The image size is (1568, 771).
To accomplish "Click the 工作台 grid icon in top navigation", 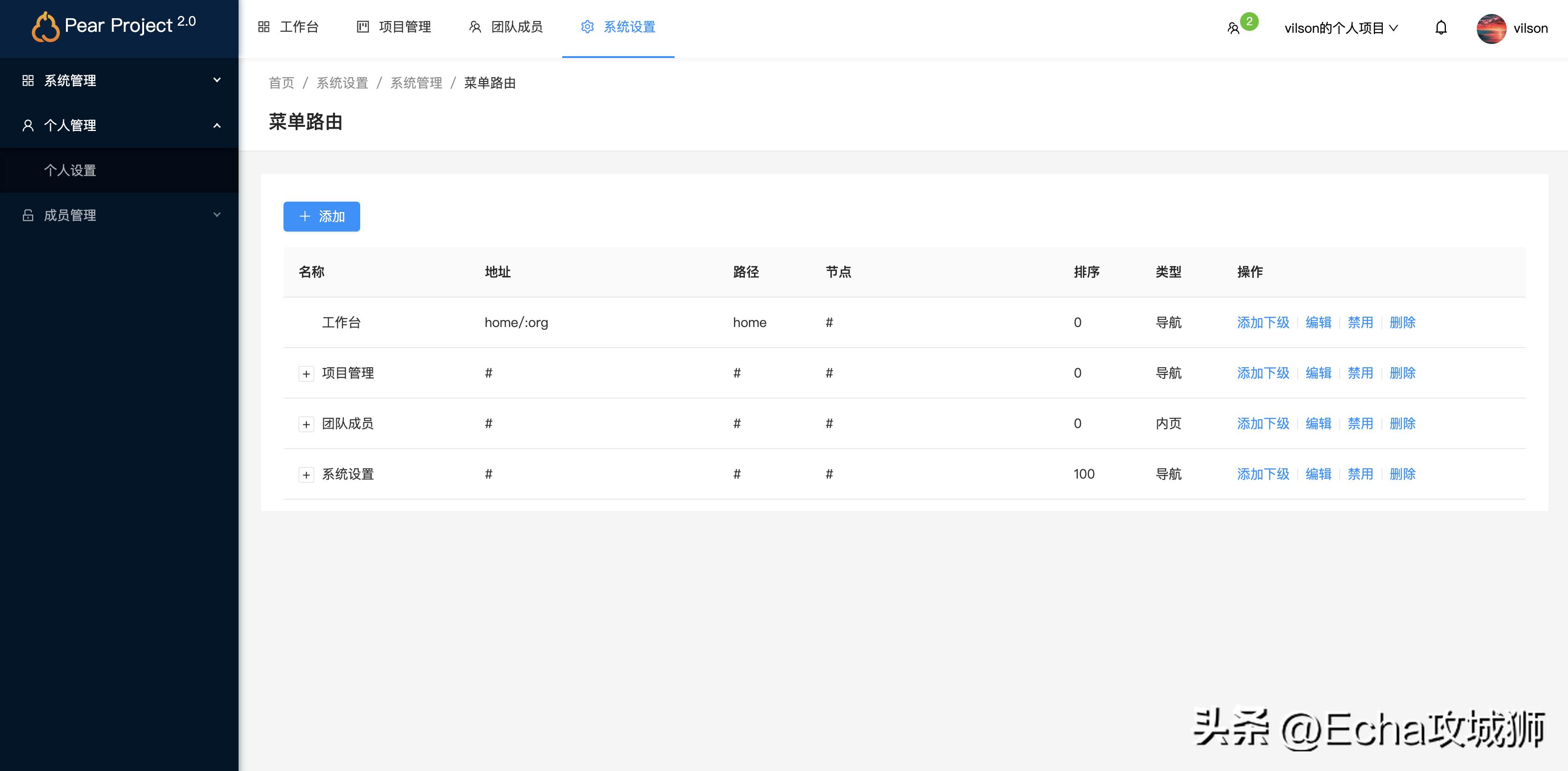I will pos(264,27).
